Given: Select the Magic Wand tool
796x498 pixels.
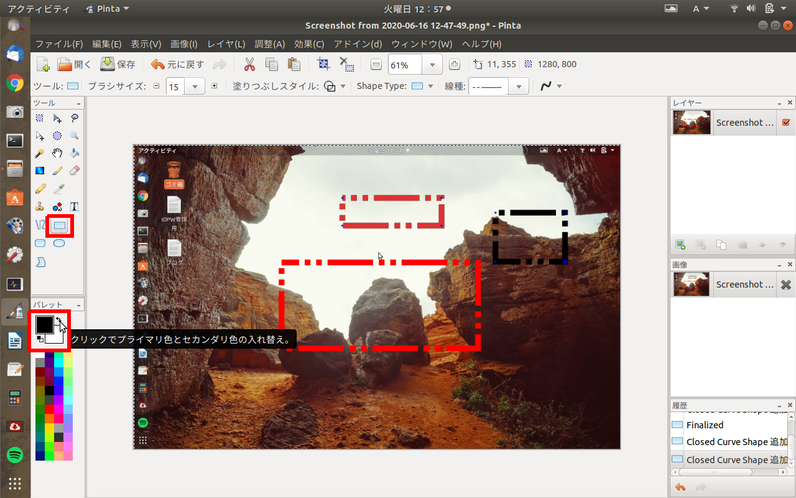Looking at the screenshot, I should 40,153.
